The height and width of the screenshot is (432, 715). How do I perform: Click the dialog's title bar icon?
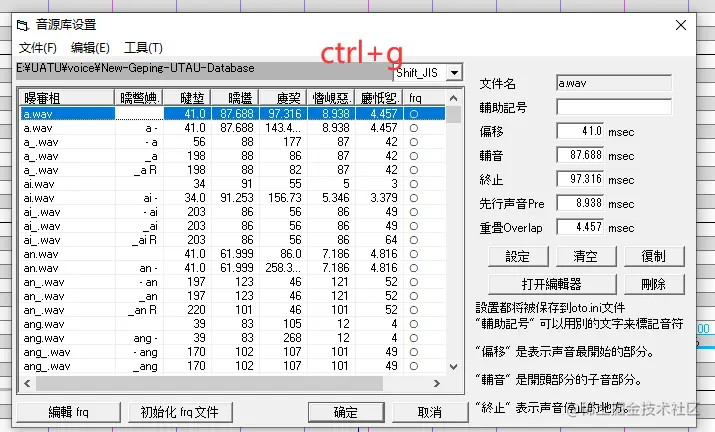[23, 26]
